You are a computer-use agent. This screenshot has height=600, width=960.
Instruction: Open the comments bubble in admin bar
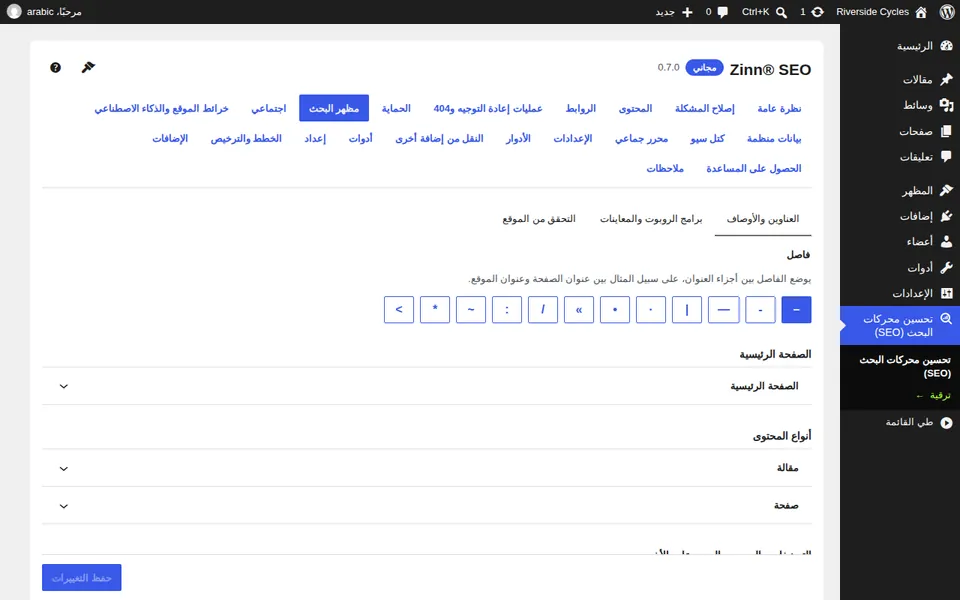[722, 12]
